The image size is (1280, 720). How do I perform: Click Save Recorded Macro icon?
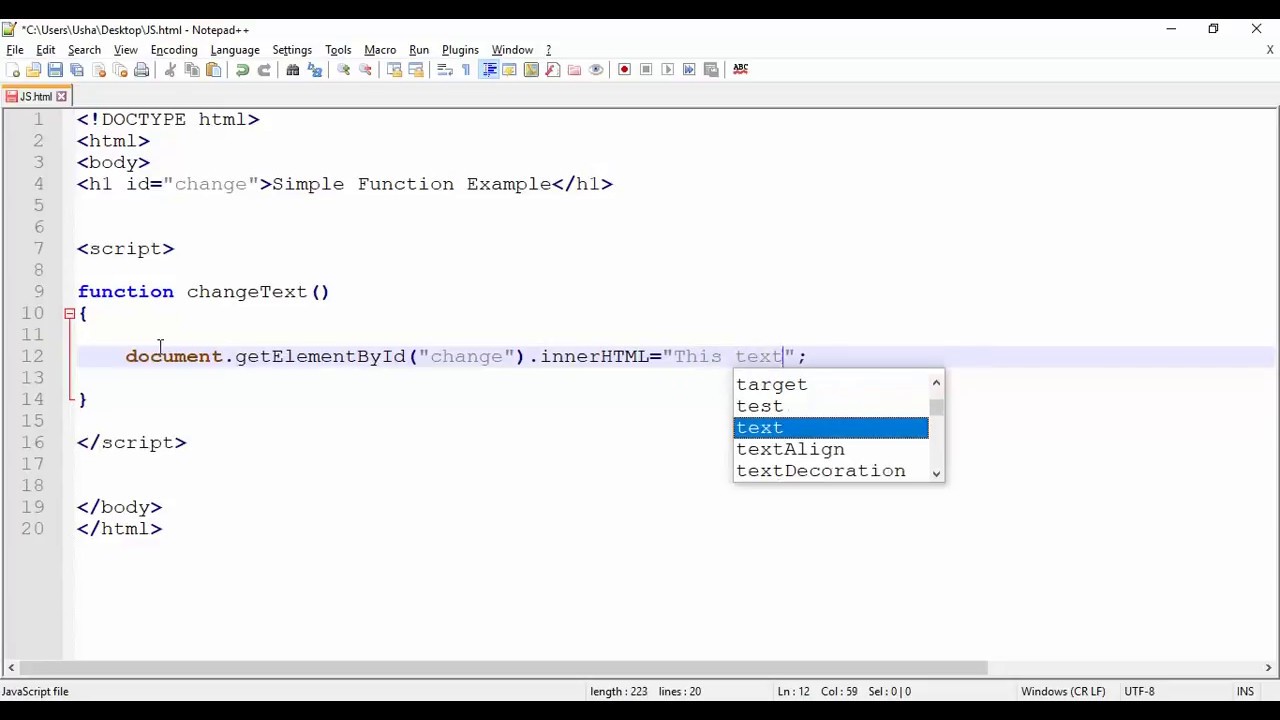pos(711,69)
